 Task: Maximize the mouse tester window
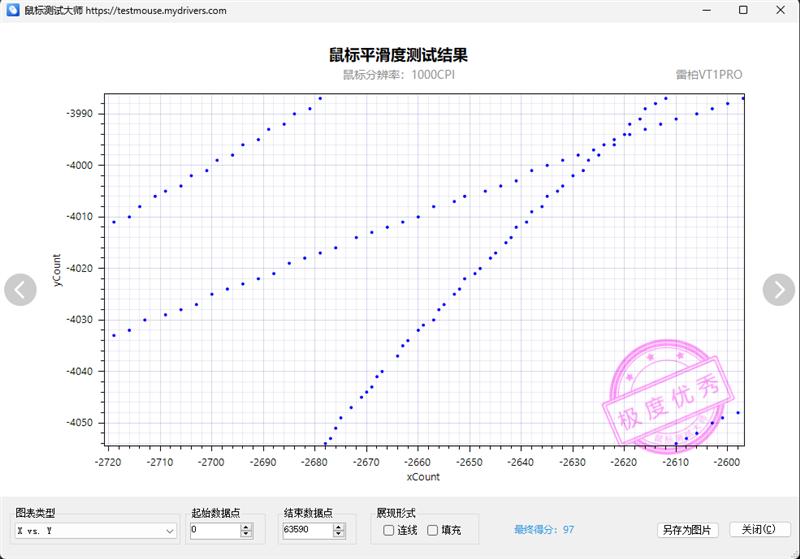[x=743, y=10]
